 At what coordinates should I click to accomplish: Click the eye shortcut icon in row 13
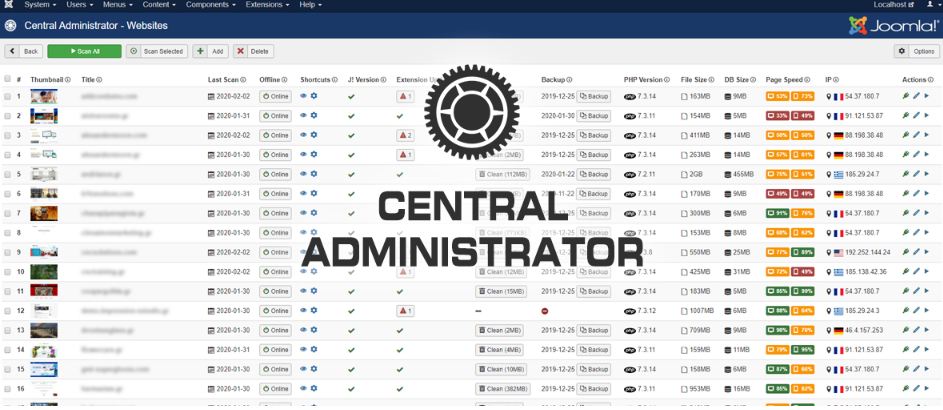click(x=304, y=329)
